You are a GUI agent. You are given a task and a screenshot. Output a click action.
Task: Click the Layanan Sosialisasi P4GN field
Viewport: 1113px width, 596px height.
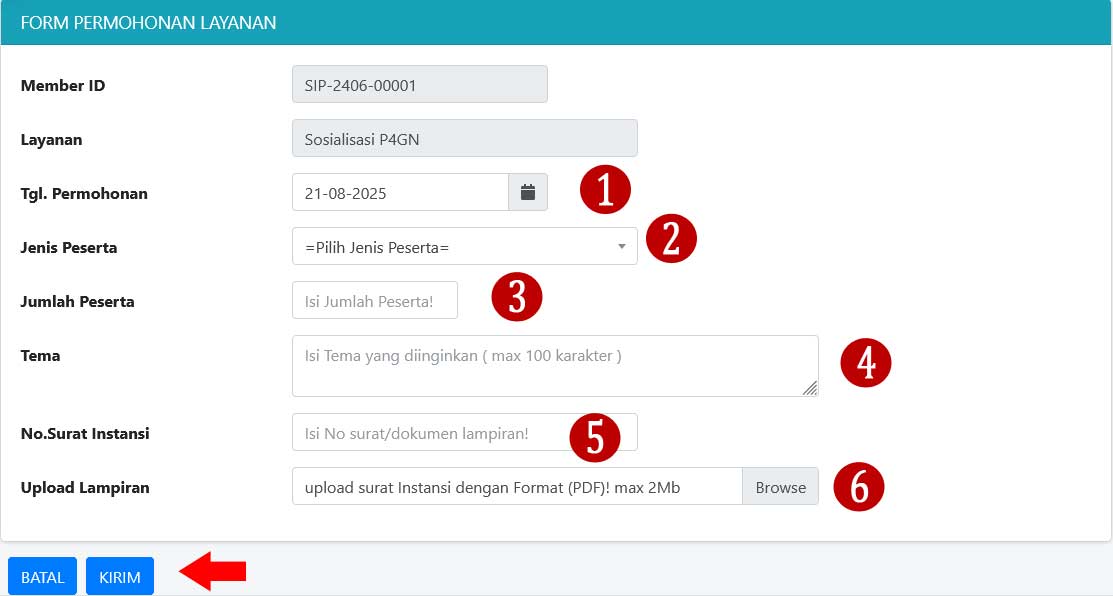(464, 138)
